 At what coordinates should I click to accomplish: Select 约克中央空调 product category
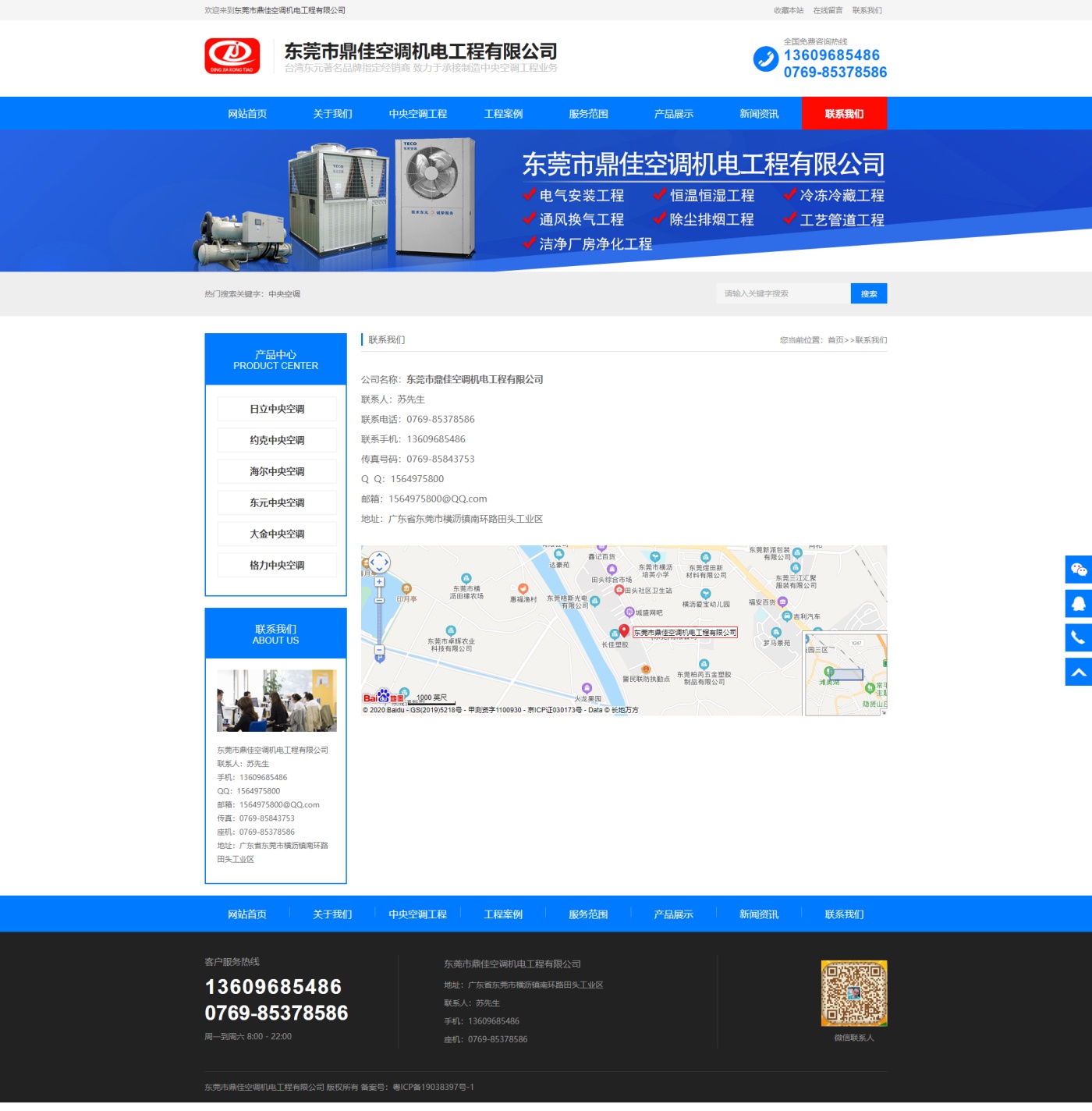[x=277, y=440]
